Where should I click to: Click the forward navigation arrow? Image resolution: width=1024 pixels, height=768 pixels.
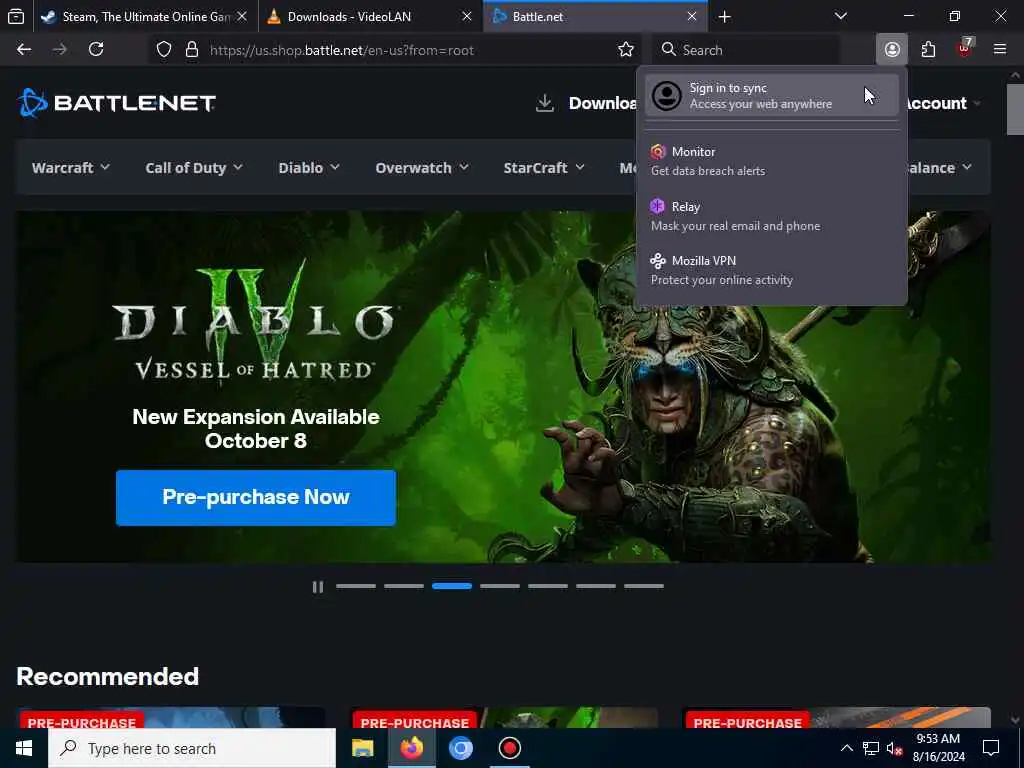click(59, 50)
